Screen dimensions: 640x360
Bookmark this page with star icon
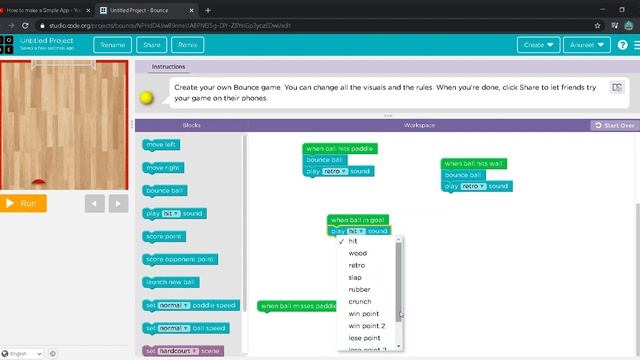coord(598,25)
